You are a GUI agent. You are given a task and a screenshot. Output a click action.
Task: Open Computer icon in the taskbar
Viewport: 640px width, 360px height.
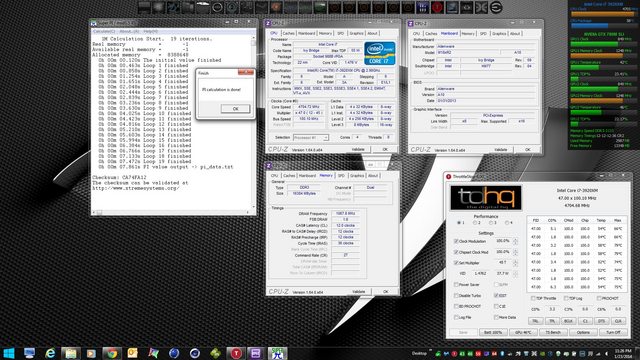(29, 353)
